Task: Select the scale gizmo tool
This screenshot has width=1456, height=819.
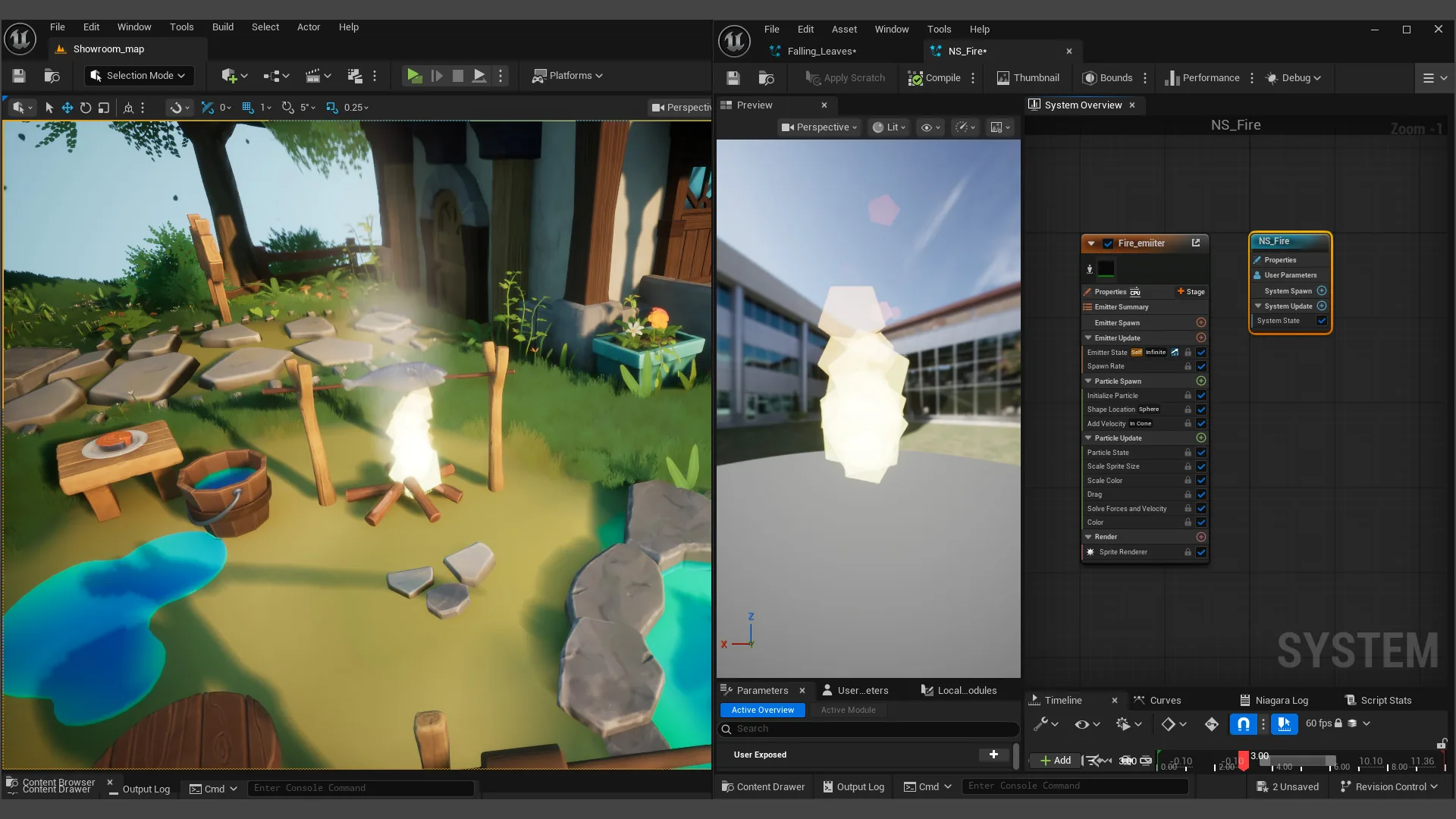Action: 104,108
